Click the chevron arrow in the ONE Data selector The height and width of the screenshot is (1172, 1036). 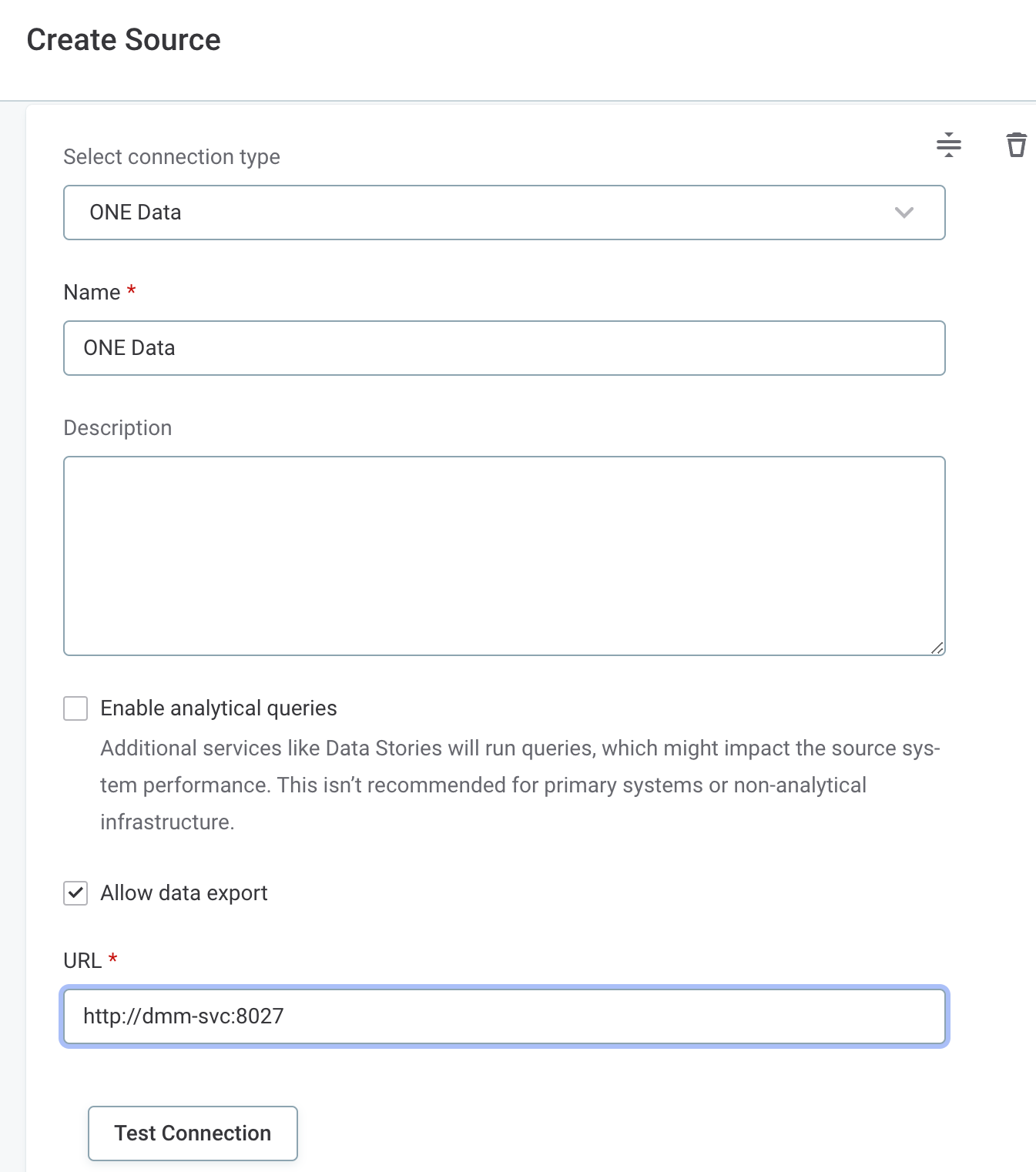point(904,213)
